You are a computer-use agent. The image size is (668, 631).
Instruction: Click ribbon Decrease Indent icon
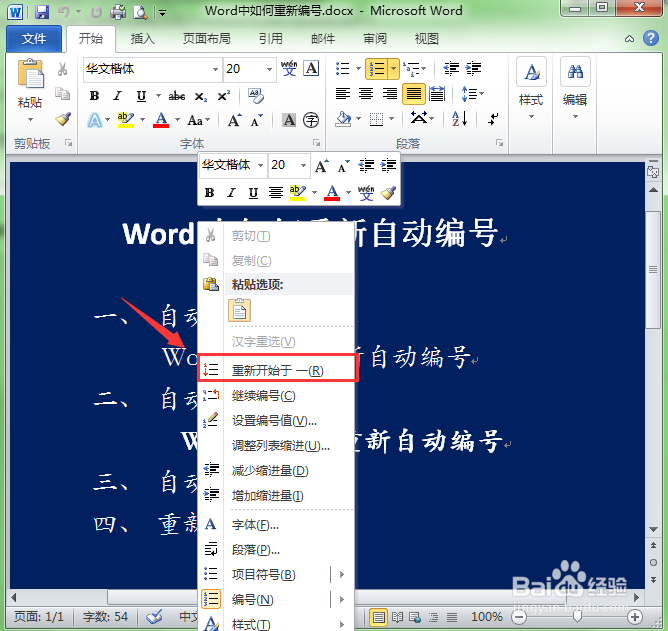tap(451, 68)
